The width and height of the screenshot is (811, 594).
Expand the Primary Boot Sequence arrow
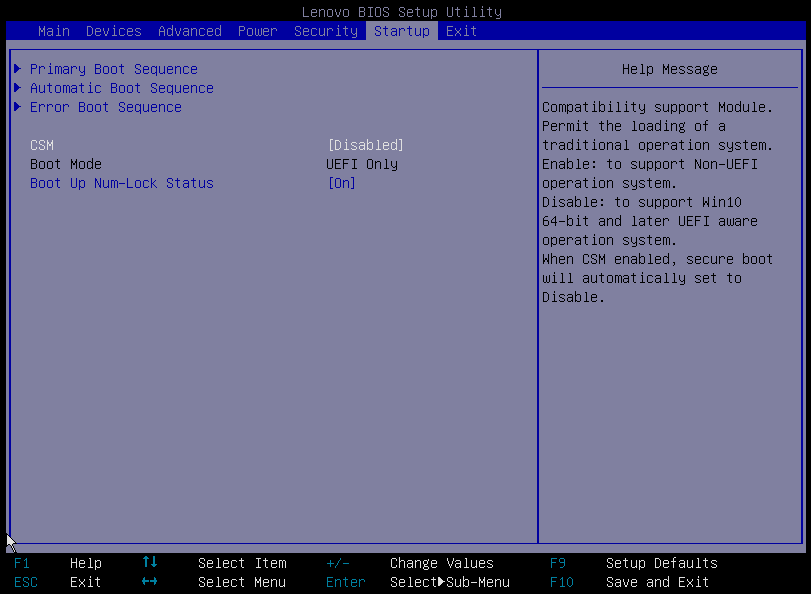click(x=18, y=69)
